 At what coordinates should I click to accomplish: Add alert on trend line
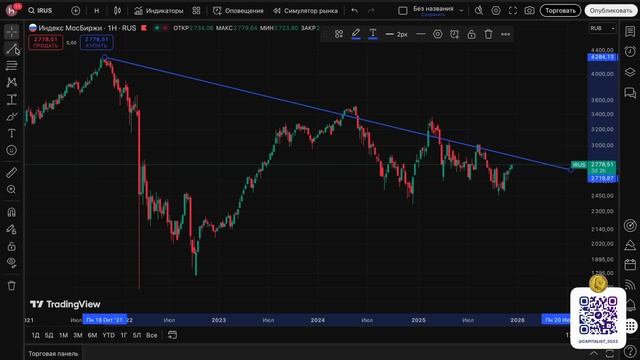coord(454,34)
